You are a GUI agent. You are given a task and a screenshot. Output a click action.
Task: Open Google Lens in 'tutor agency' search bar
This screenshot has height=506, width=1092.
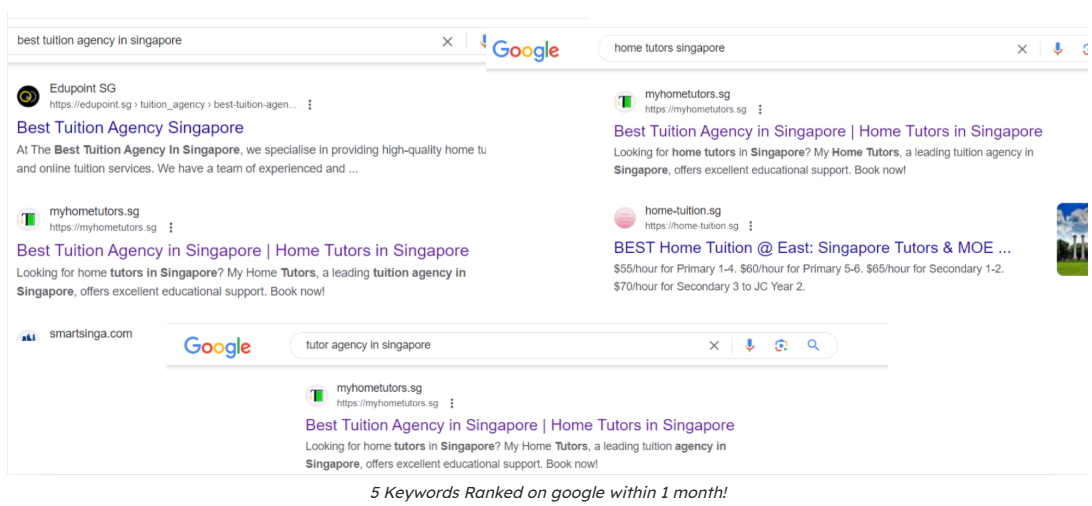pos(781,345)
